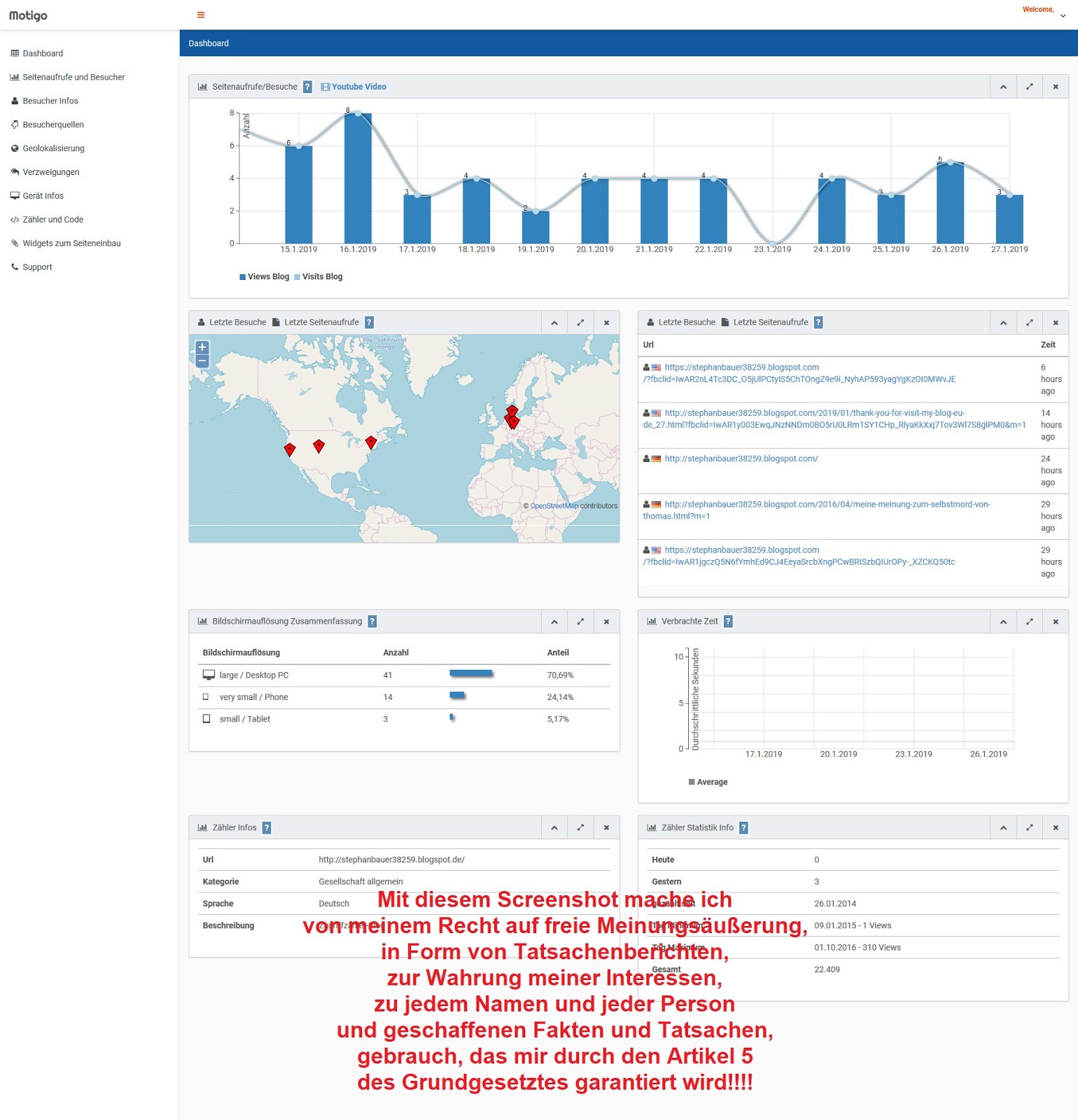Click the red map marker on US west coast
Image resolution: width=1078 pixels, height=1120 pixels.
[x=290, y=449]
